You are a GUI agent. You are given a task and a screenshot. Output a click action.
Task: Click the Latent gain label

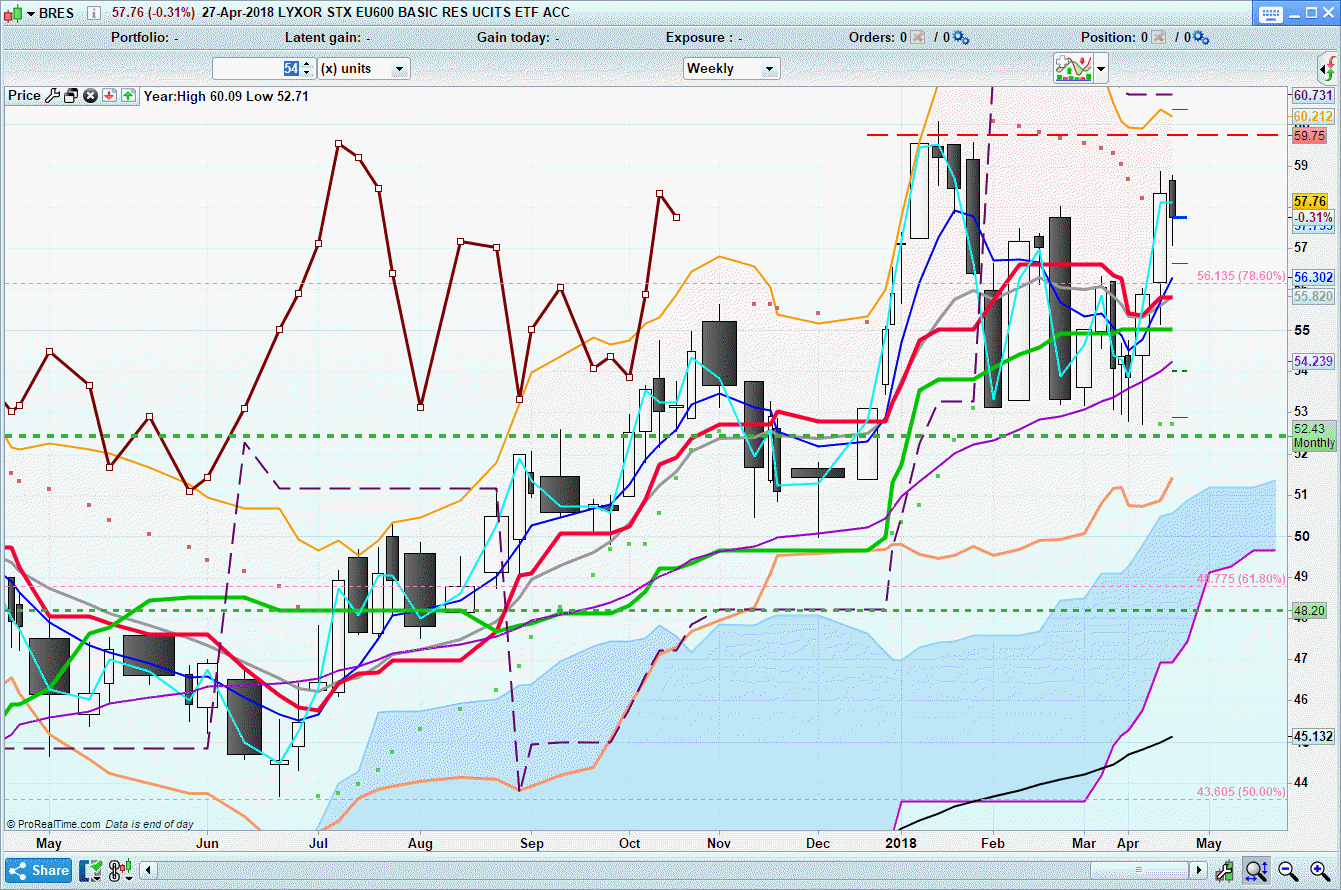pyautogui.click(x=328, y=38)
